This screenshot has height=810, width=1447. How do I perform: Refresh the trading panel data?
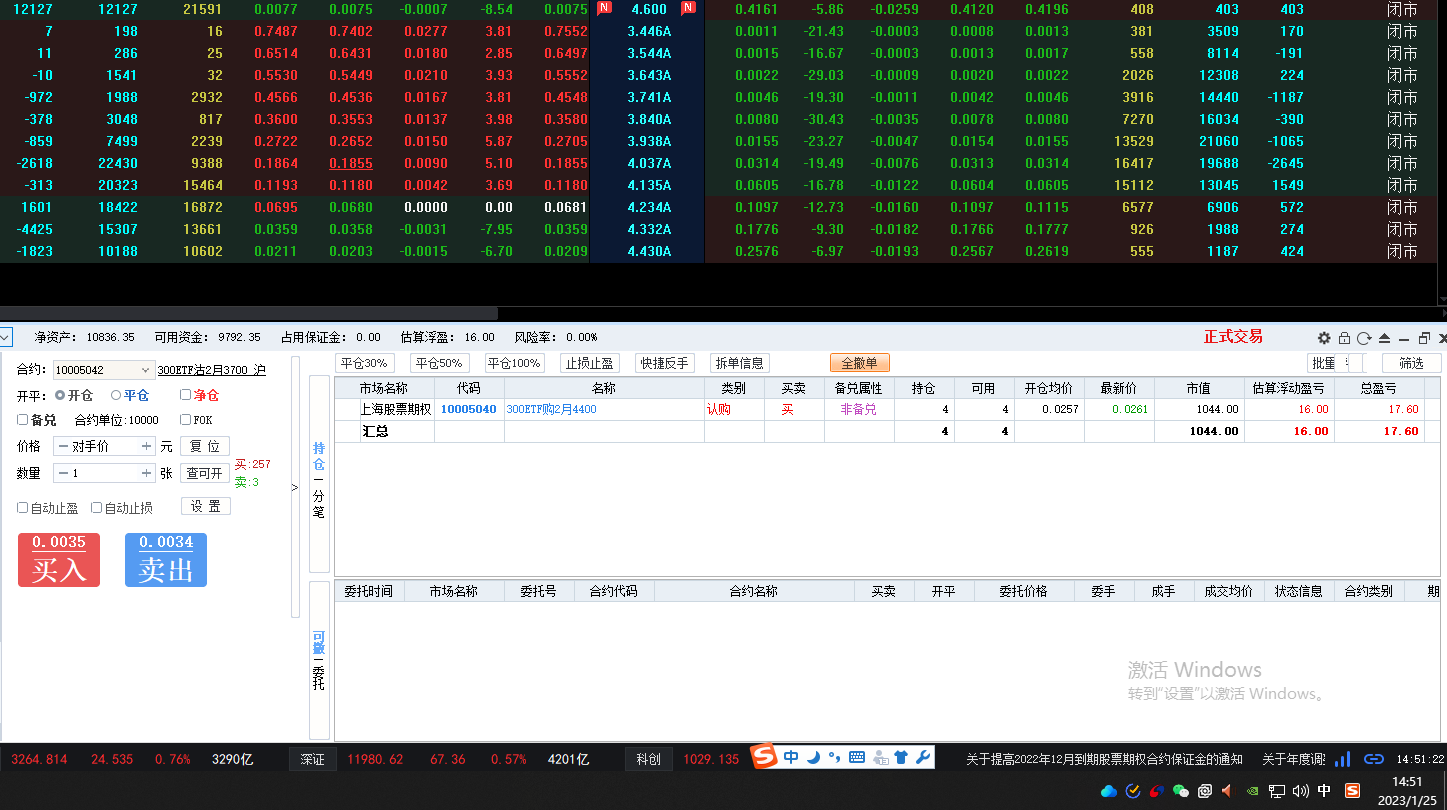(x=1364, y=338)
